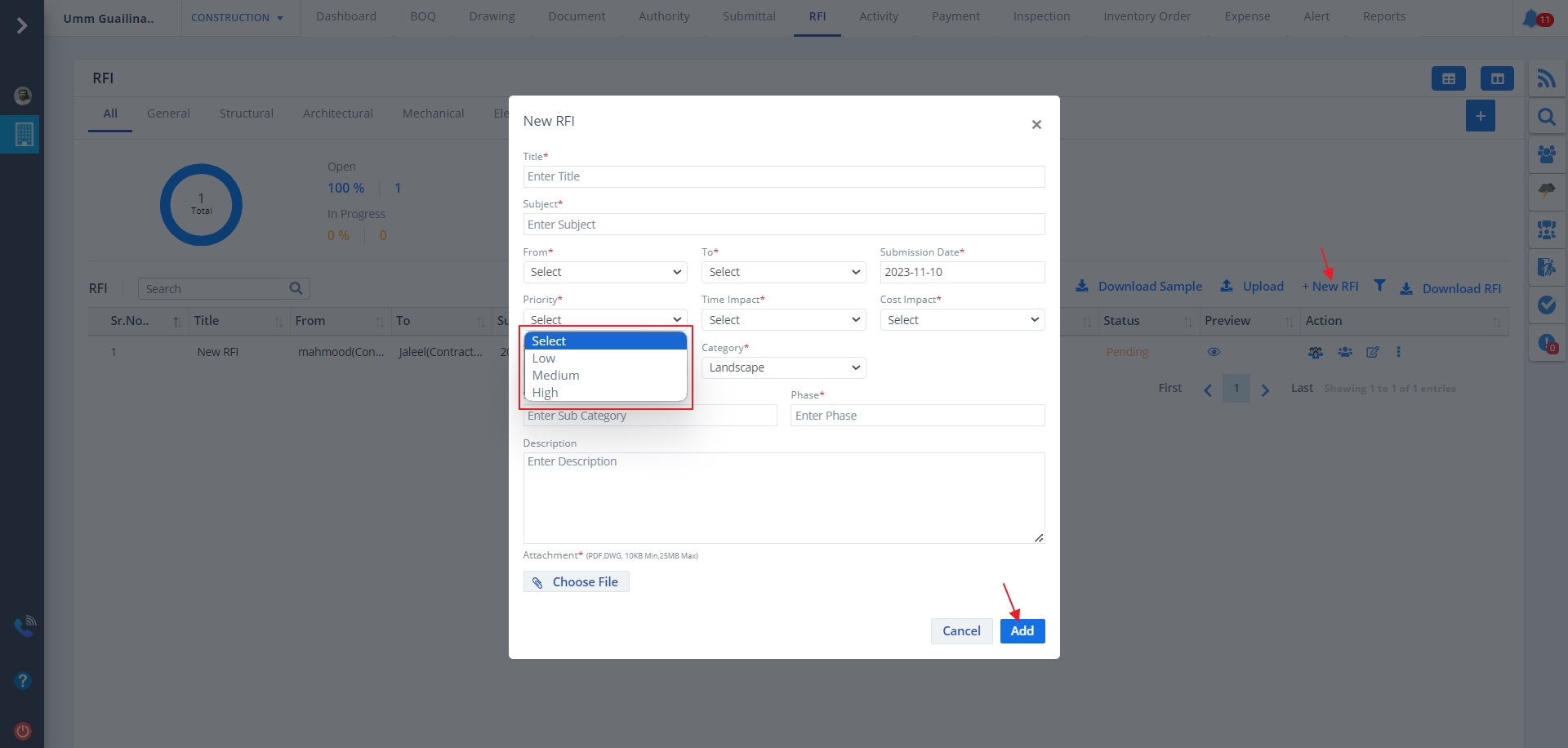This screenshot has height=748, width=1568.
Task: Click Choose File attachment button
Action: [x=576, y=581]
